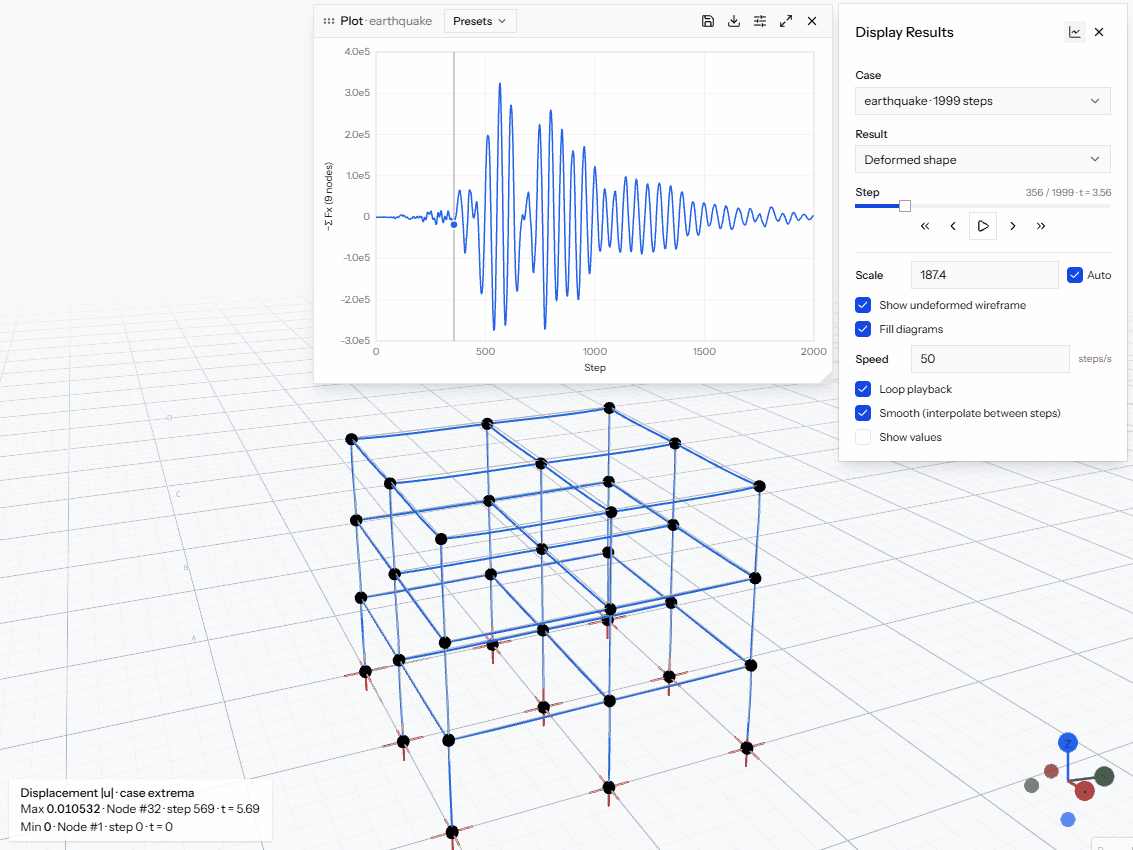1133x850 pixels.
Task: Enable Show values checkbox
Action: (x=863, y=437)
